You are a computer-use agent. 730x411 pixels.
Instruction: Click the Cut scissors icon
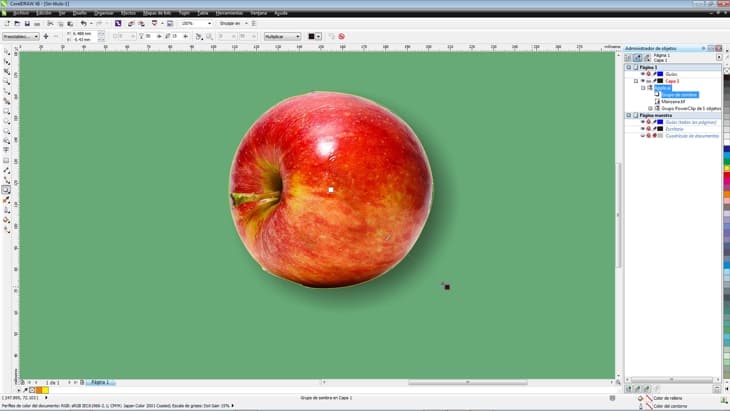point(50,23)
